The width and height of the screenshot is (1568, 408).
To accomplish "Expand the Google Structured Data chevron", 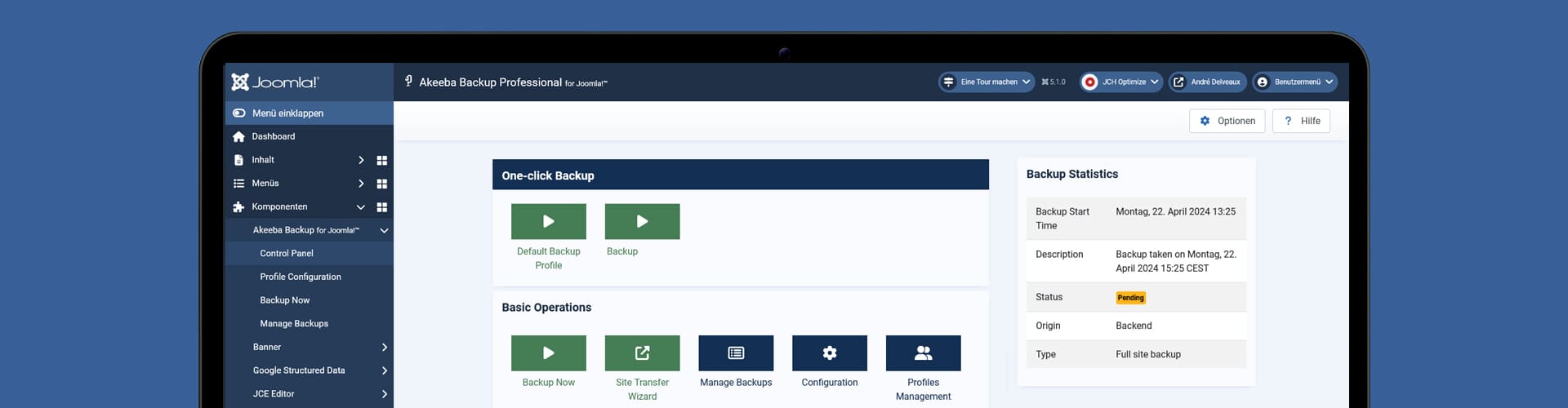I will 384,370.
